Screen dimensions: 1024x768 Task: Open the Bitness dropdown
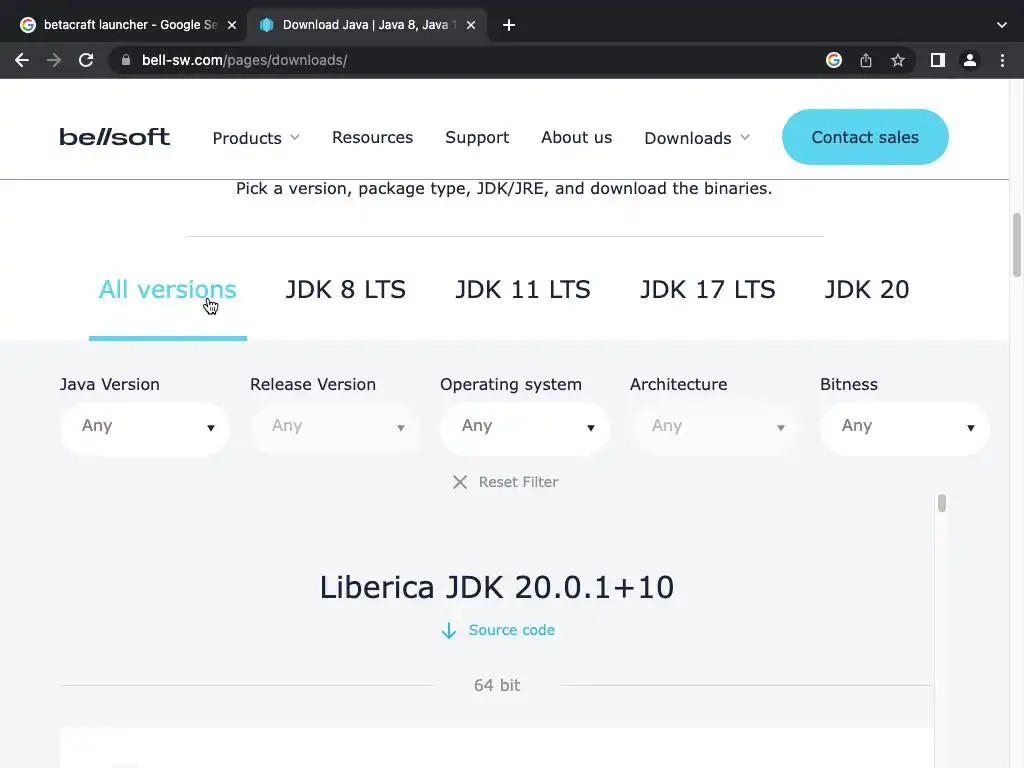(905, 426)
